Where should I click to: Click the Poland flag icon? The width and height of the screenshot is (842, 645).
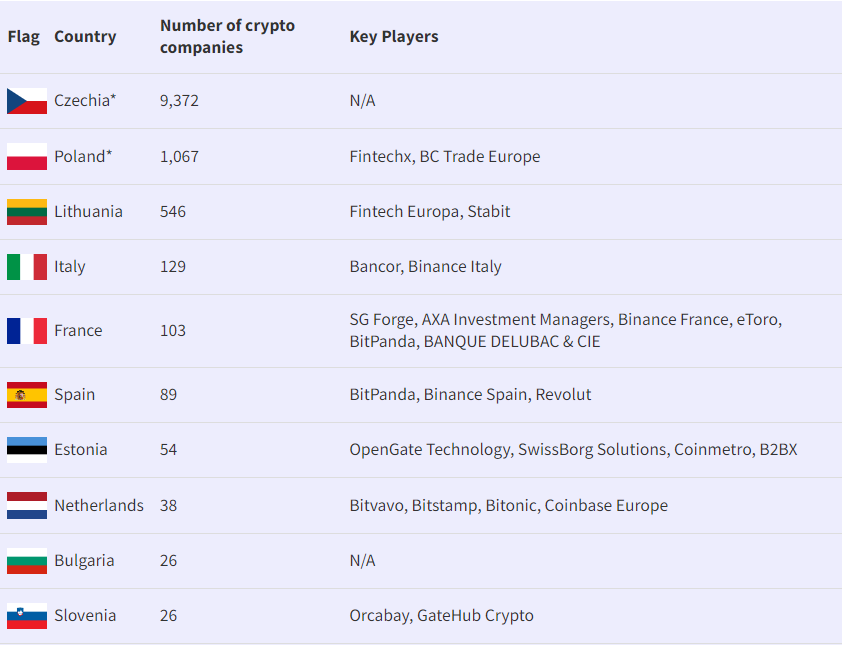tap(27, 156)
